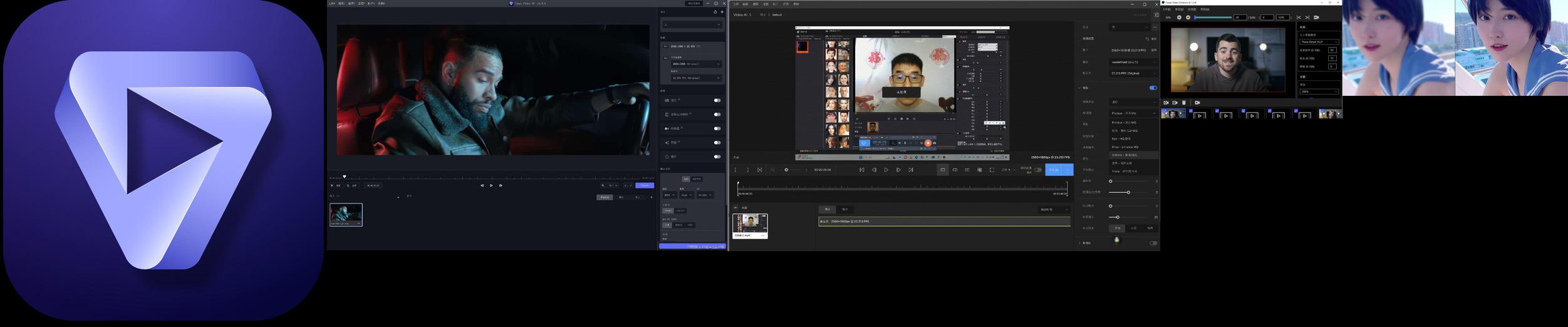This screenshot has height=327, width=1568.
Task: Go to next frame in Video AI 5 window
Action: click(x=898, y=170)
